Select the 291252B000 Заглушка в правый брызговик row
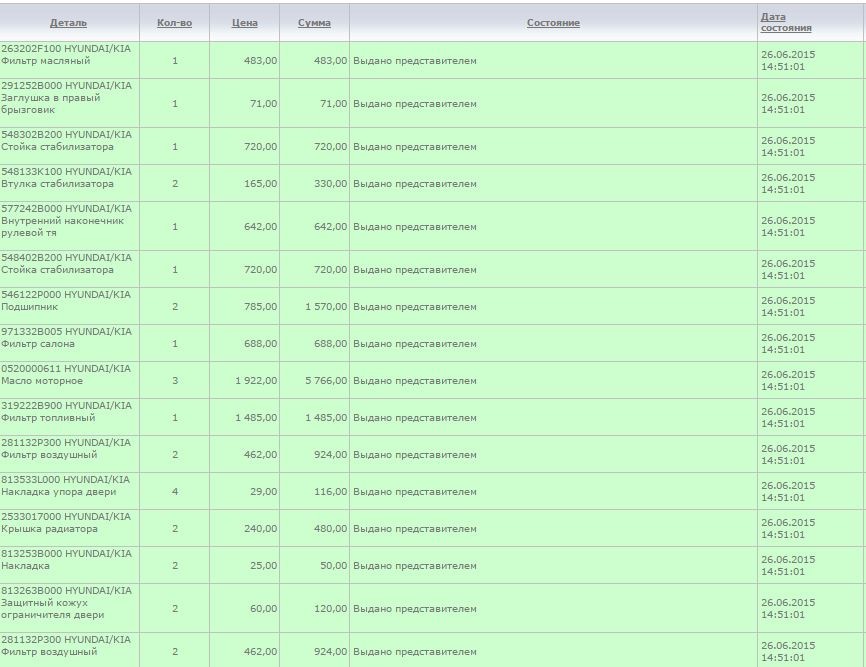This screenshot has height=667, width=866. [432, 103]
